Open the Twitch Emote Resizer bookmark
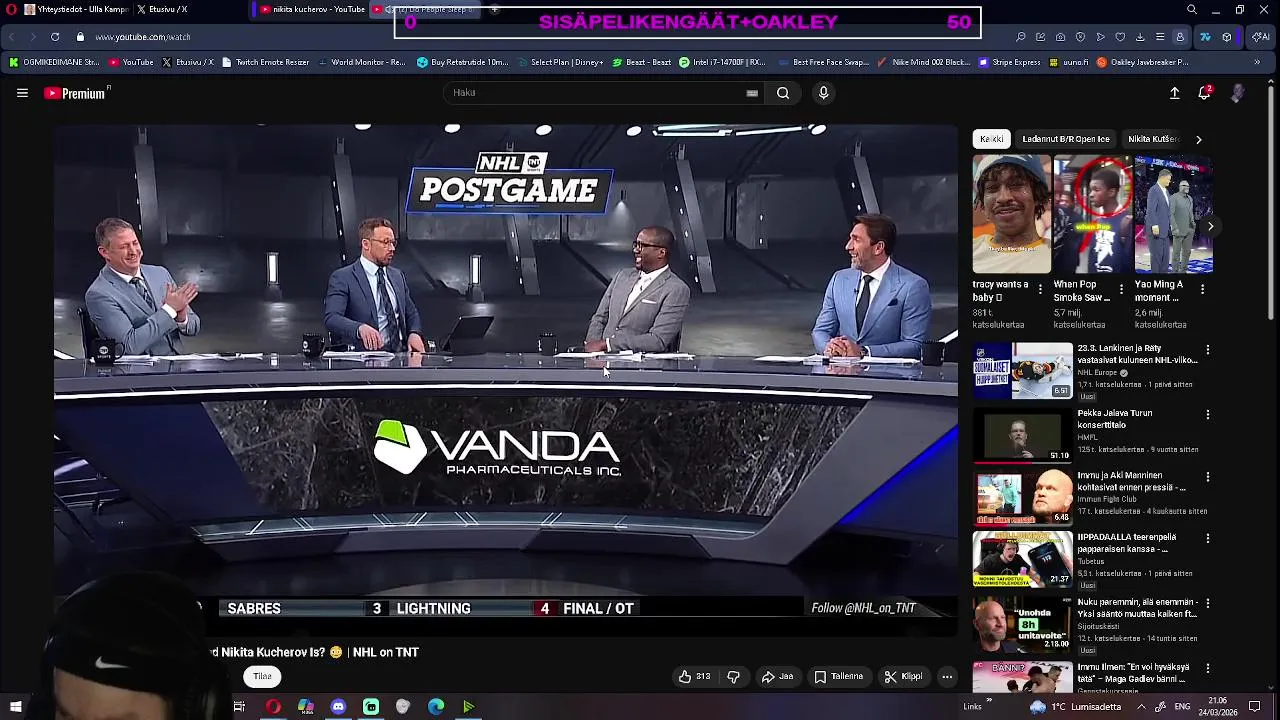1280x720 pixels. click(x=265, y=62)
